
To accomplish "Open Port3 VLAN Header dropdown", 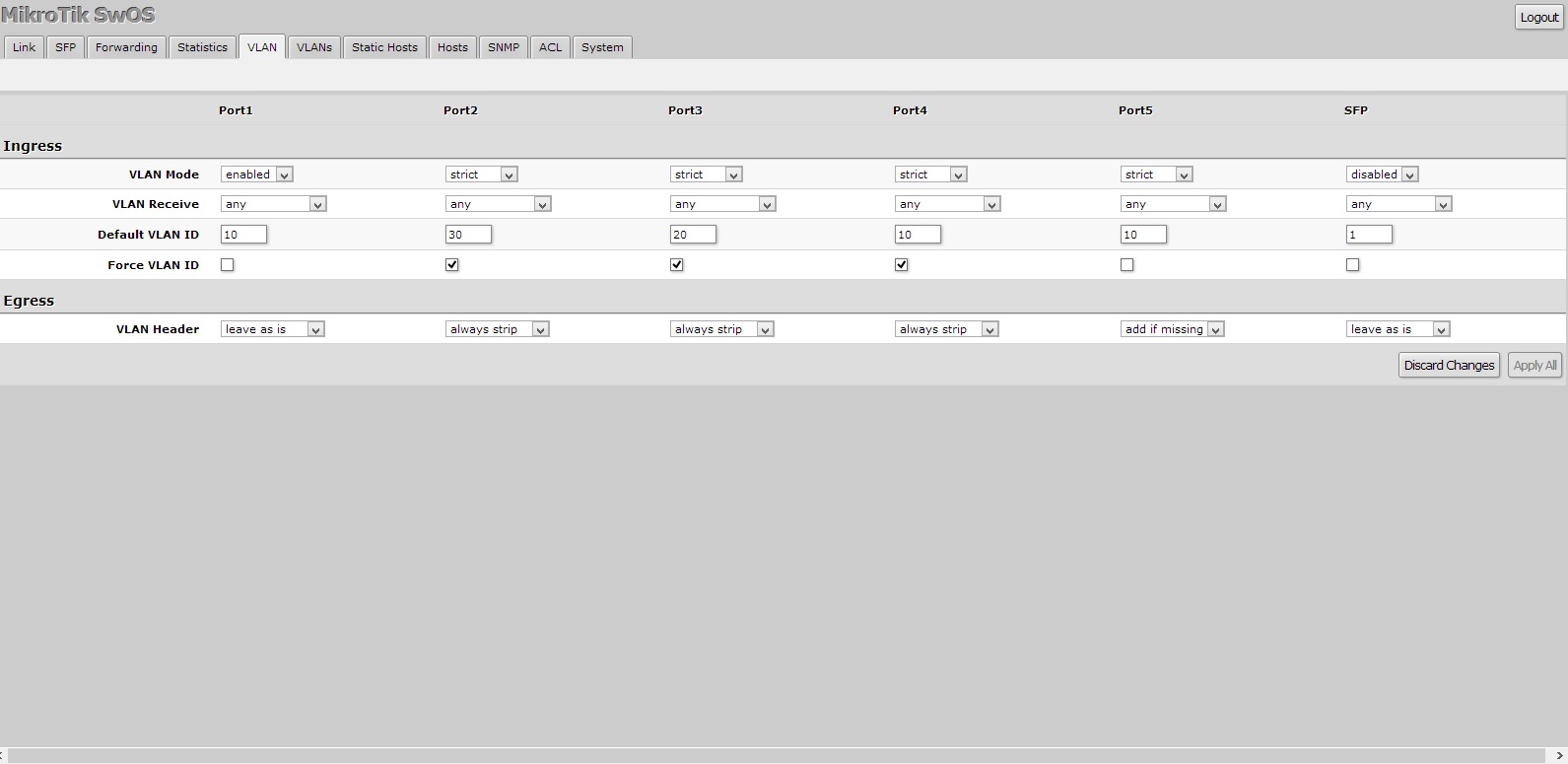I will point(721,329).
